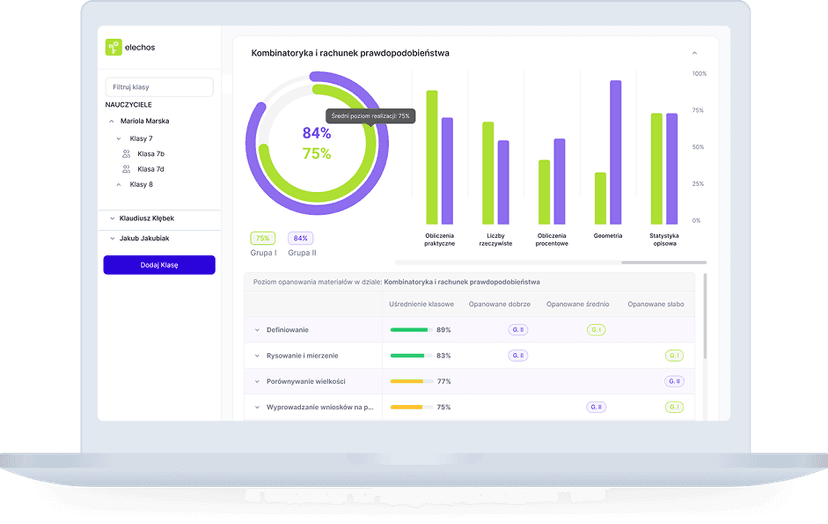Collapse the Mariola Marska teacher node

click(x=111, y=121)
